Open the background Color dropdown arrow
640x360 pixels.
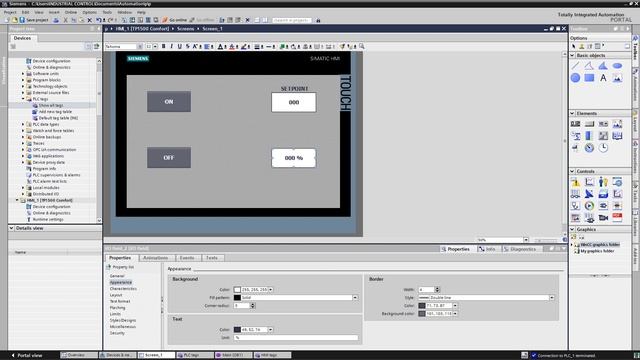pyautogui.click(x=271, y=289)
